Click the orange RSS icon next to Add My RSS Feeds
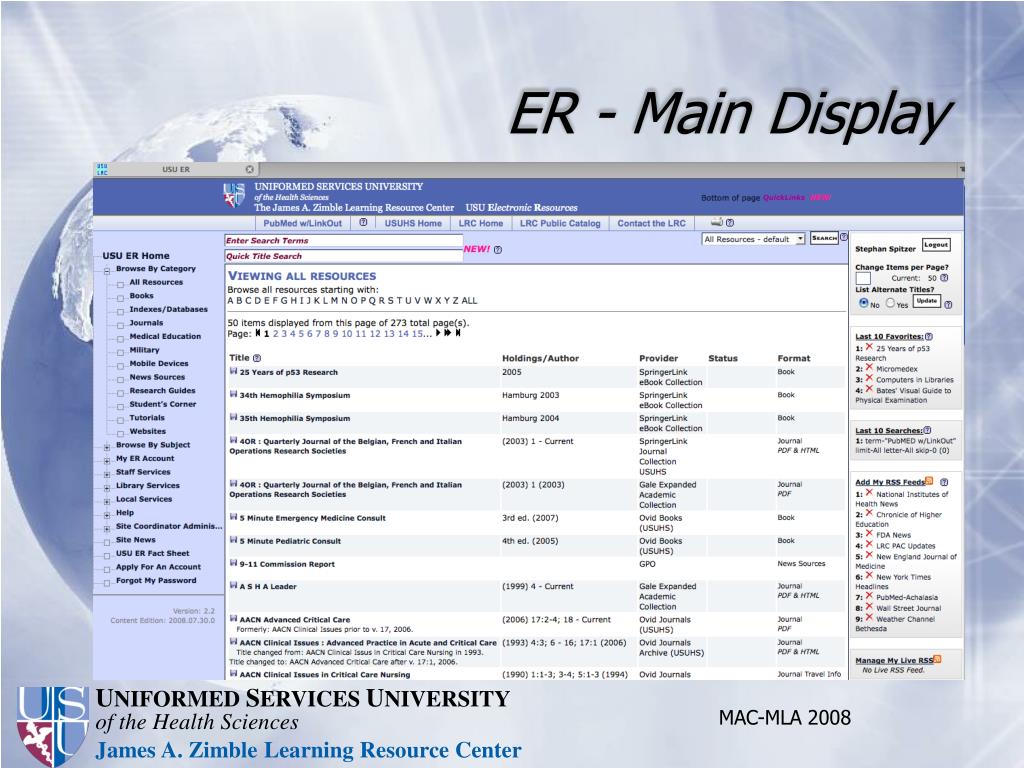1024x768 pixels. (929, 481)
